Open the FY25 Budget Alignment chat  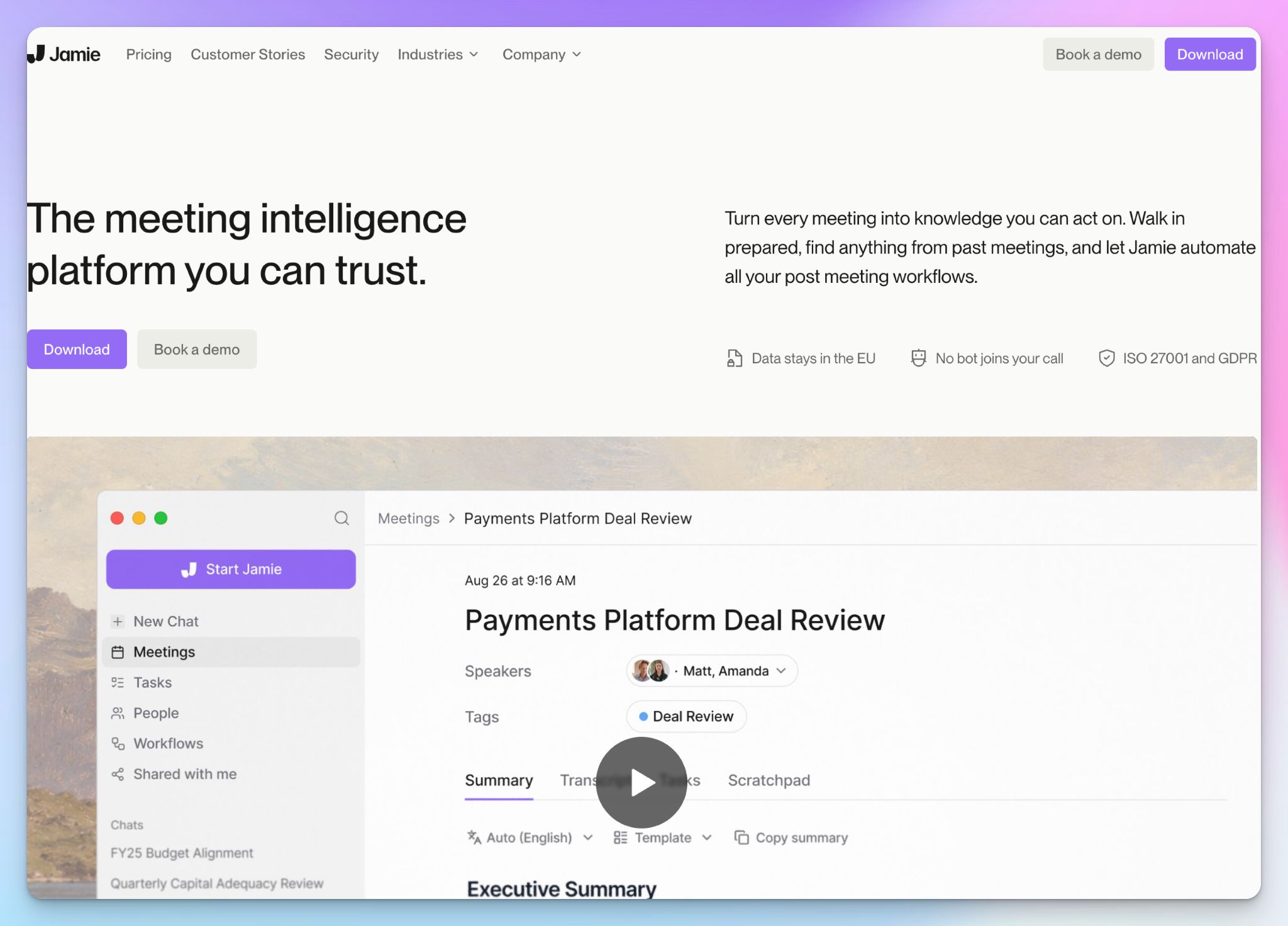[x=182, y=853]
